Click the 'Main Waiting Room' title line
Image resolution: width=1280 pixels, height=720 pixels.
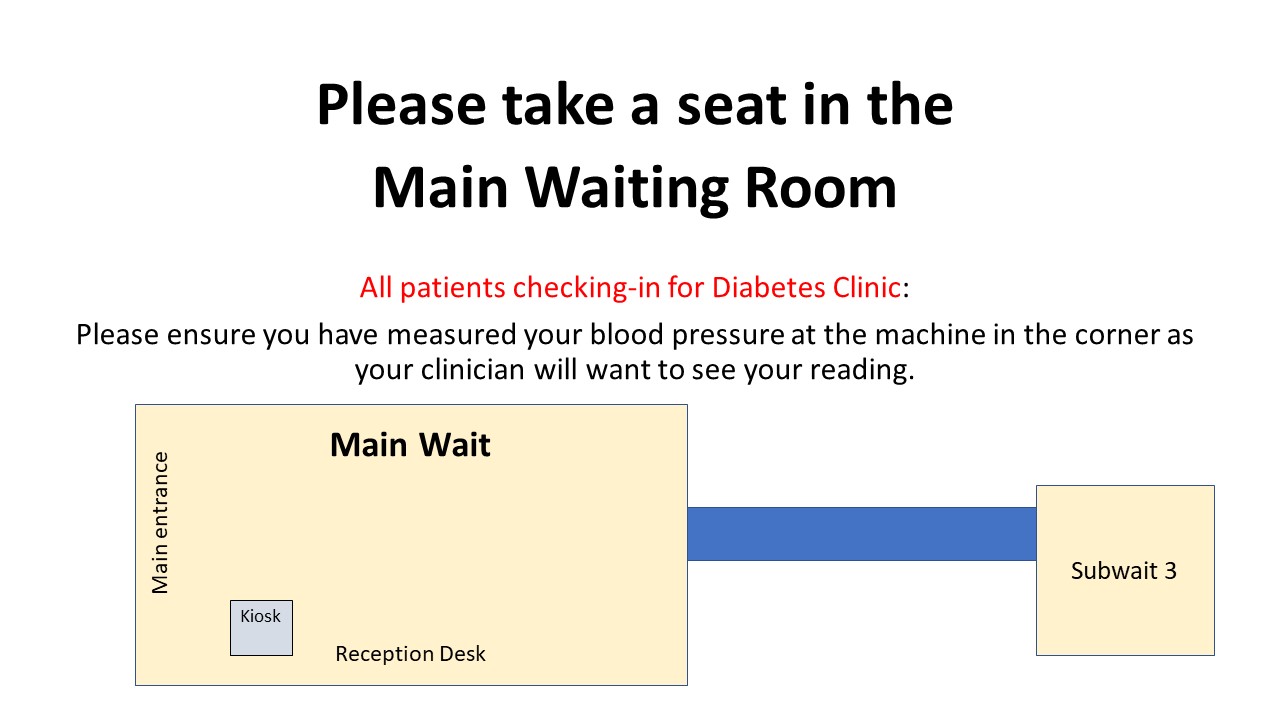coord(635,189)
